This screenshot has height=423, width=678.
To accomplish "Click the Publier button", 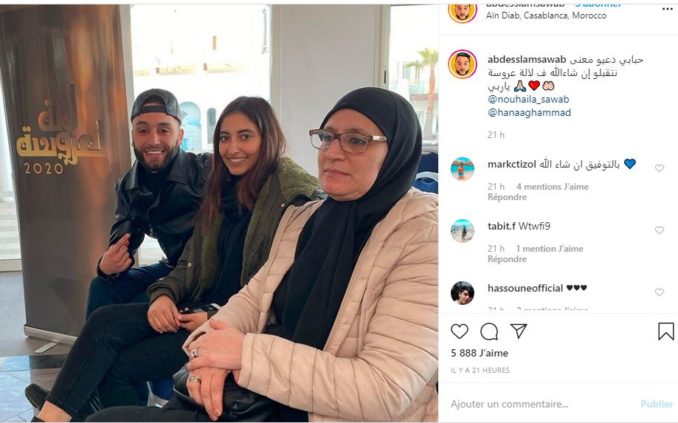I will point(657,404).
